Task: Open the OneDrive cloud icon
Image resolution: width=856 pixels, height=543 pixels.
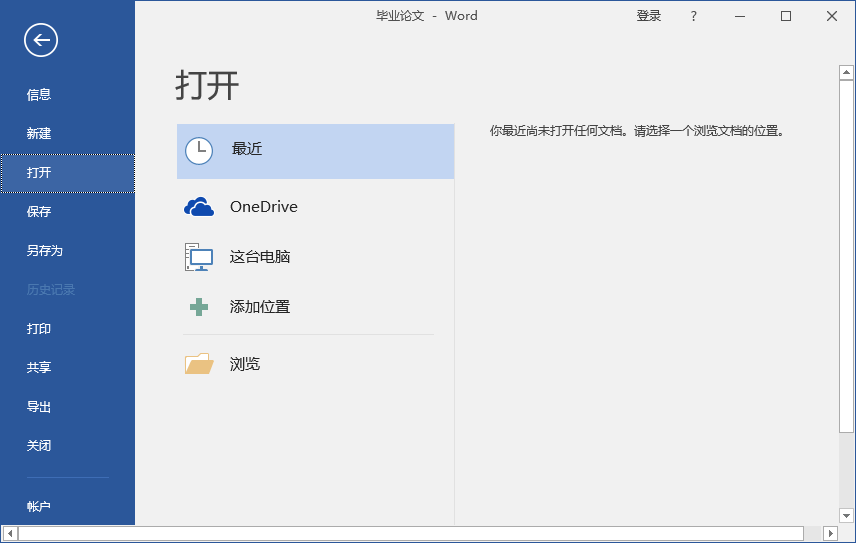Action: coord(199,207)
